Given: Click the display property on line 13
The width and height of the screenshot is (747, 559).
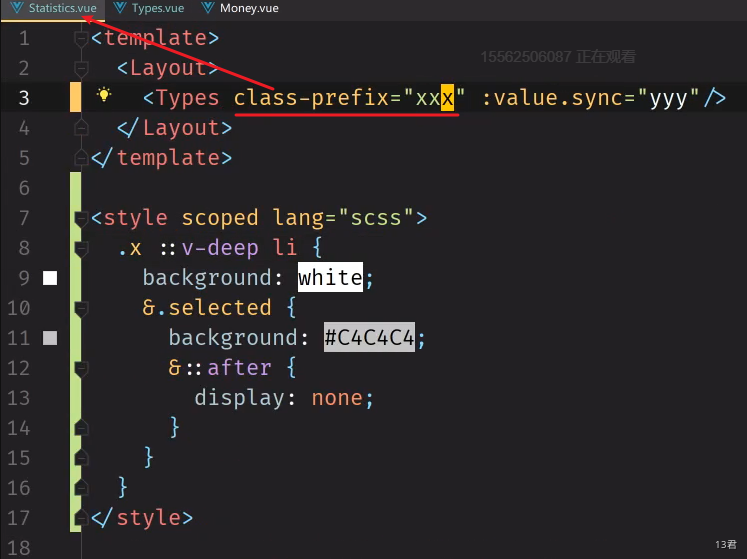Looking at the screenshot, I should [x=239, y=398].
